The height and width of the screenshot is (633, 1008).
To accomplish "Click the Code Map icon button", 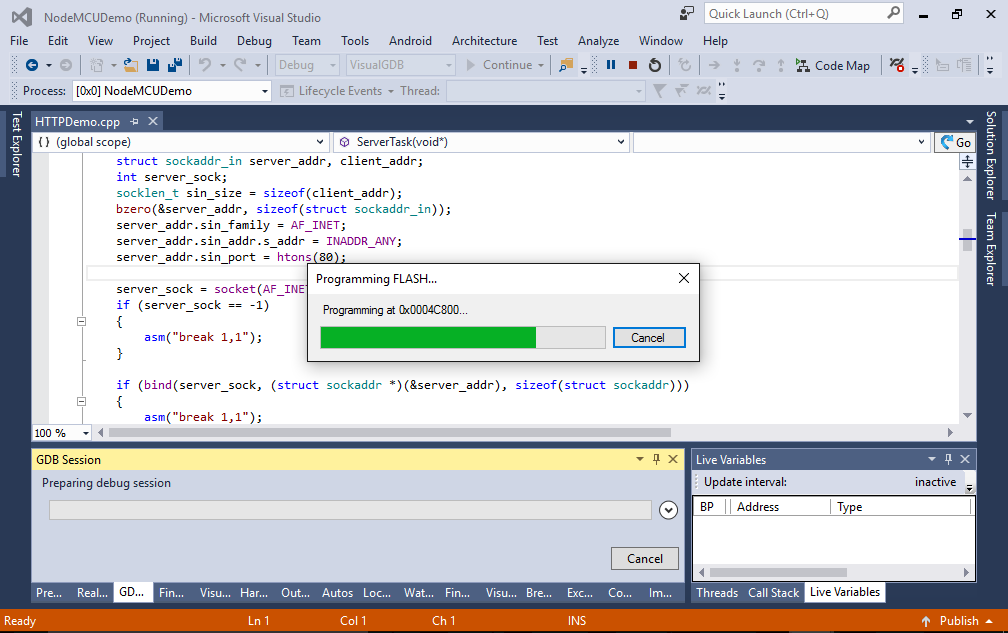I will click(x=803, y=65).
